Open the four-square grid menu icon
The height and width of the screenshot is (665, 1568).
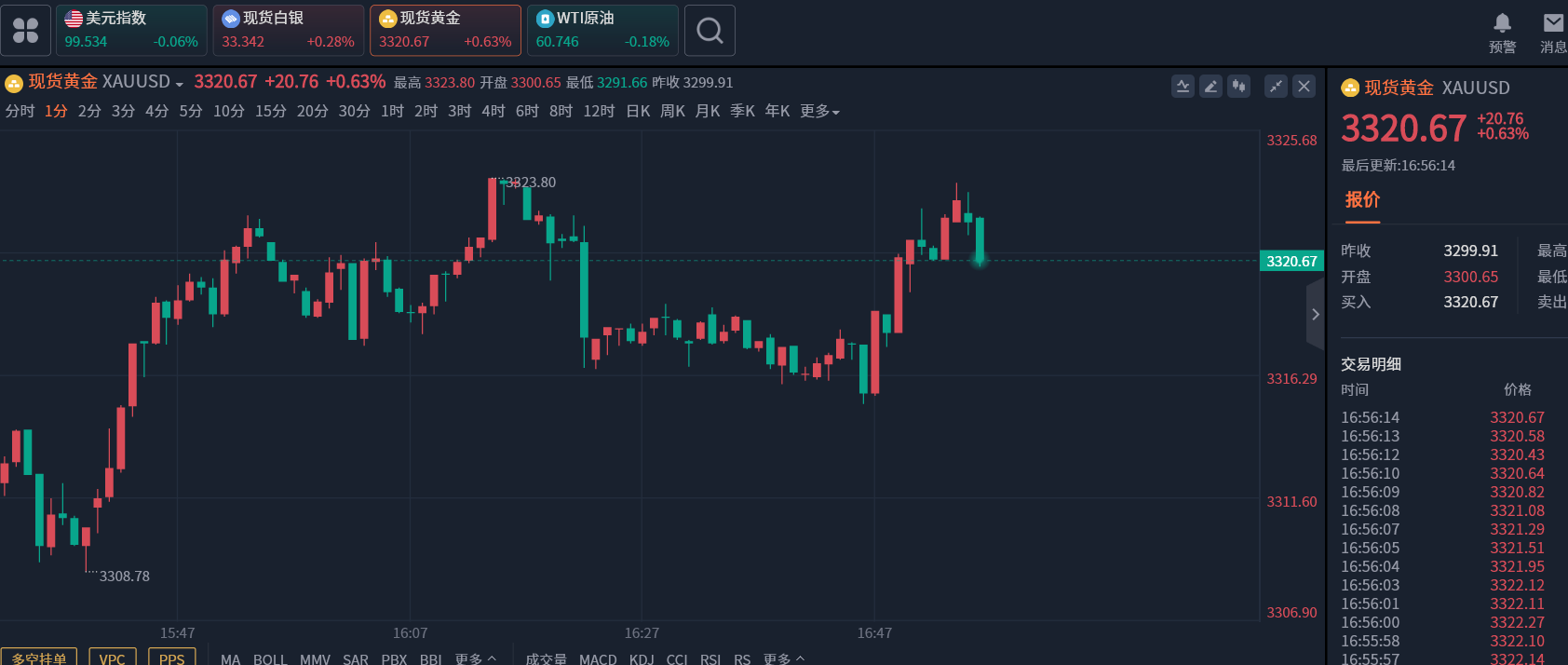[26, 31]
